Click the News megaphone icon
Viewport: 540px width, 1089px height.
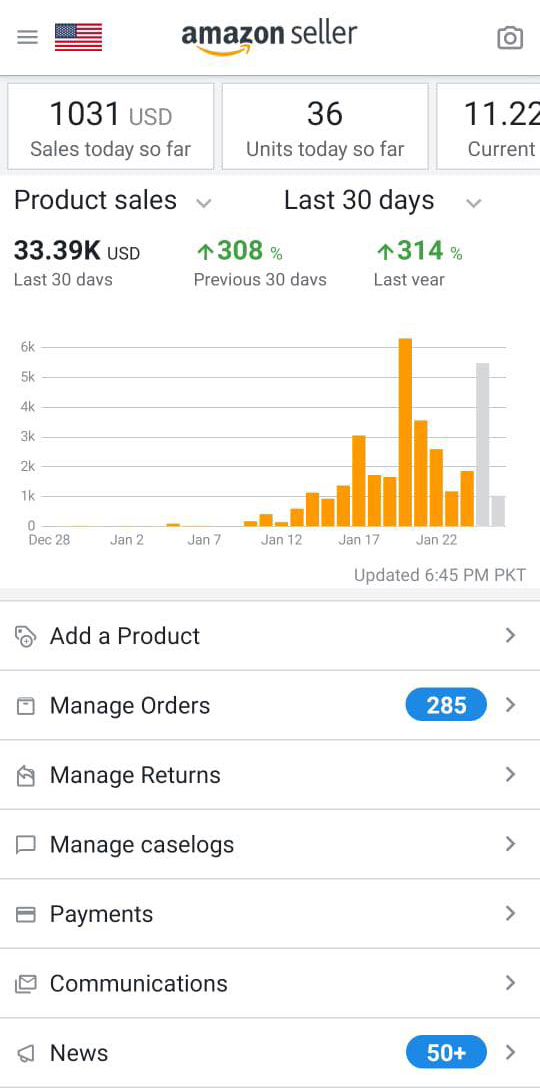click(x=26, y=1054)
